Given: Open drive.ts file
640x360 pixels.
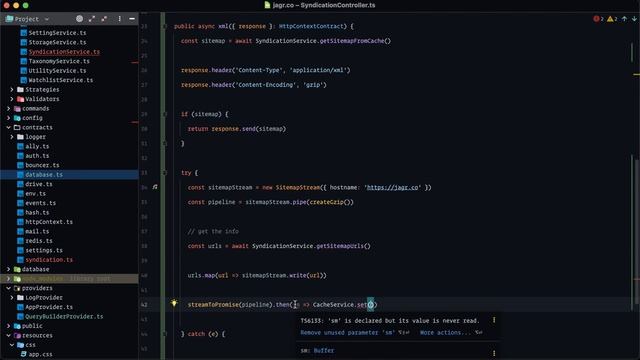Looking at the screenshot, I should 39,184.
